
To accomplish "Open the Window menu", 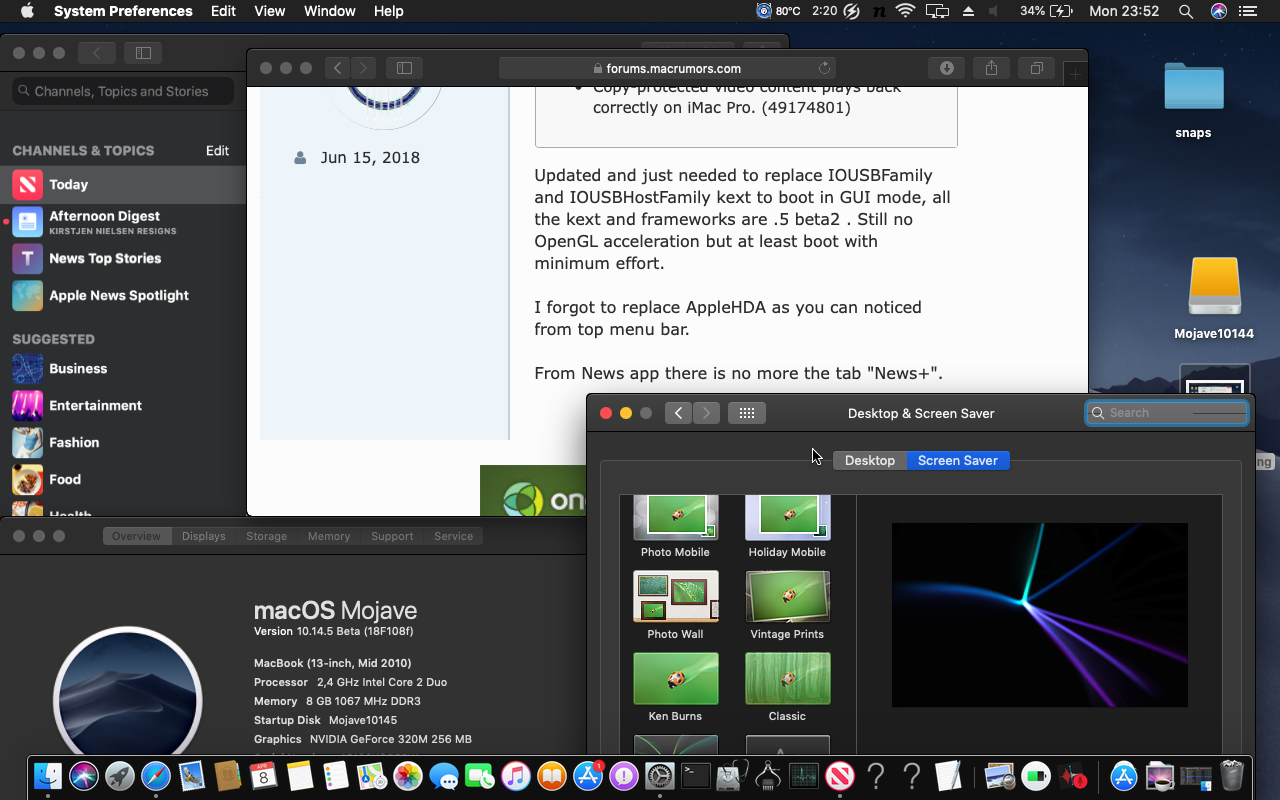I will 330,11.
